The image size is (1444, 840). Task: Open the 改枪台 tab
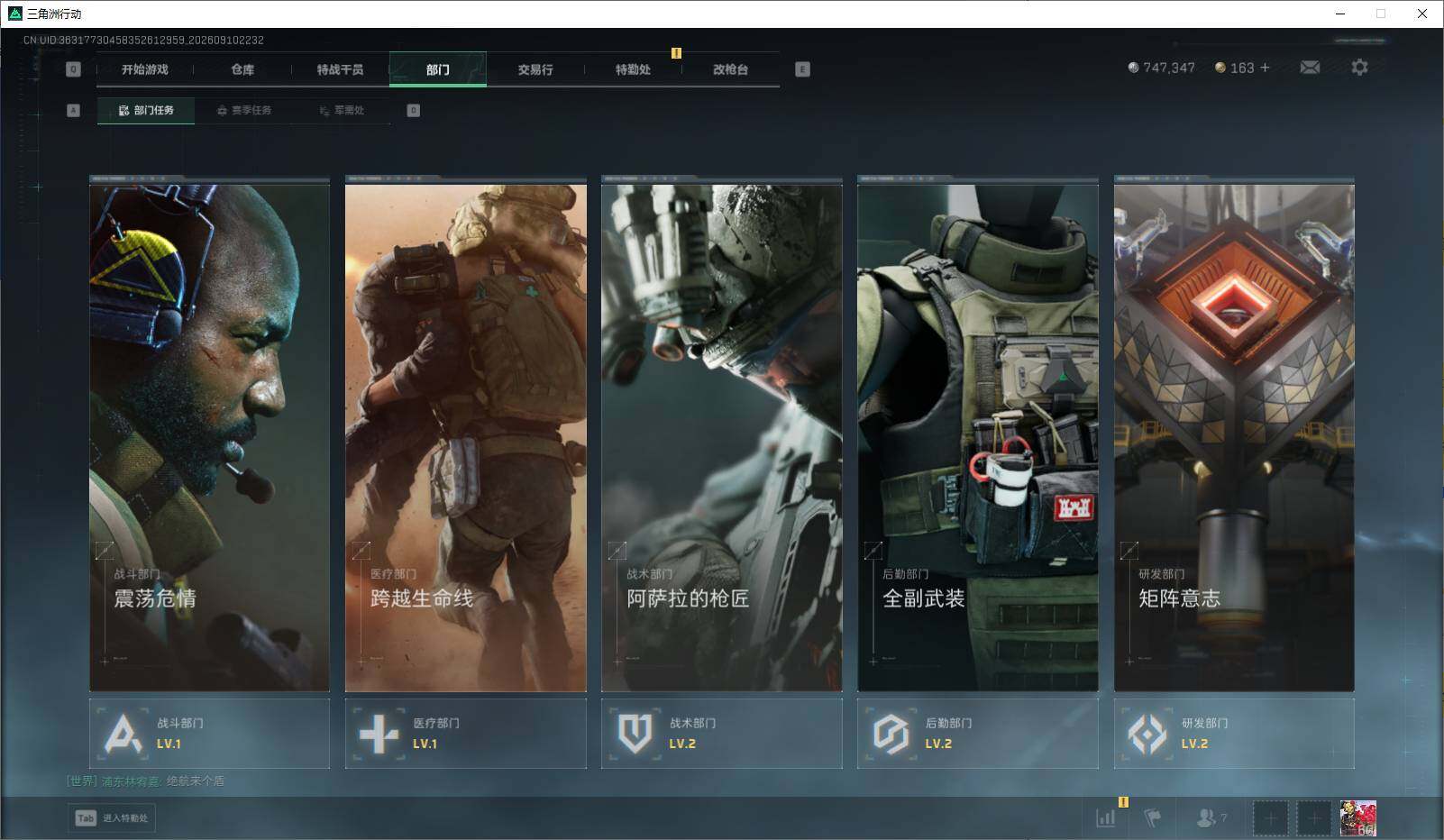tap(730, 69)
